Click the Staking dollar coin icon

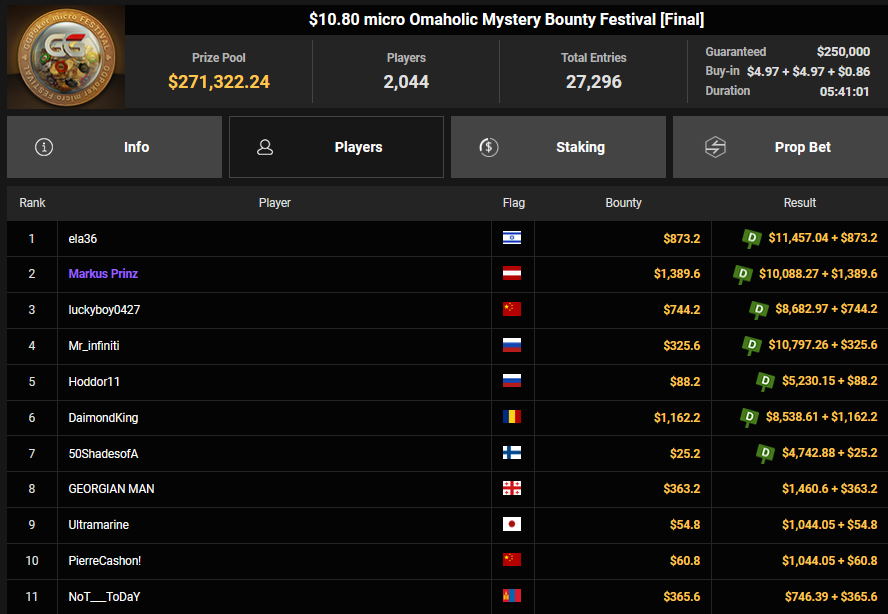coord(488,147)
